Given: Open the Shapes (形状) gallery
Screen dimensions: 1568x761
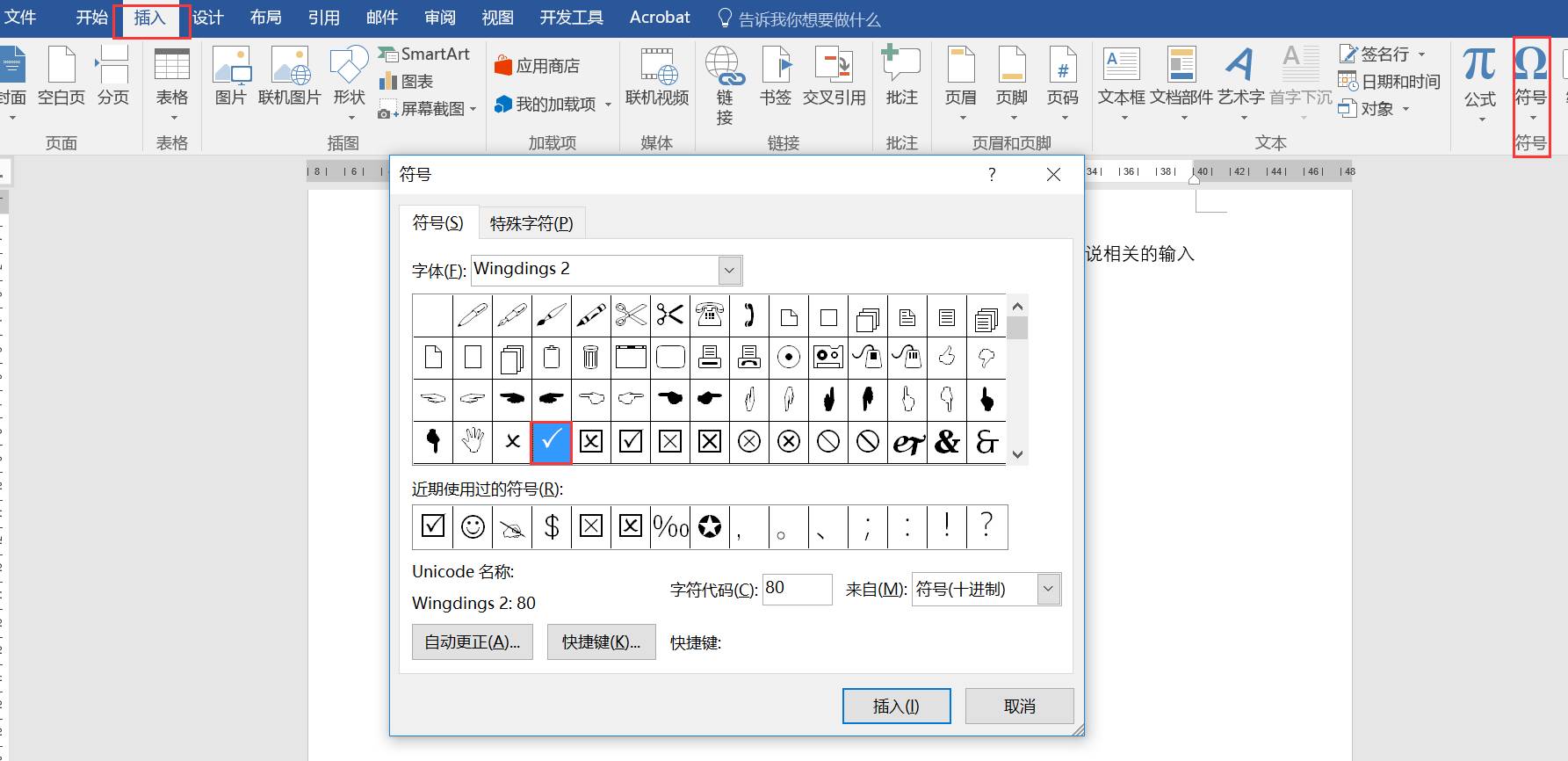Looking at the screenshot, I should pyautogui.click(x=349, y=84).
